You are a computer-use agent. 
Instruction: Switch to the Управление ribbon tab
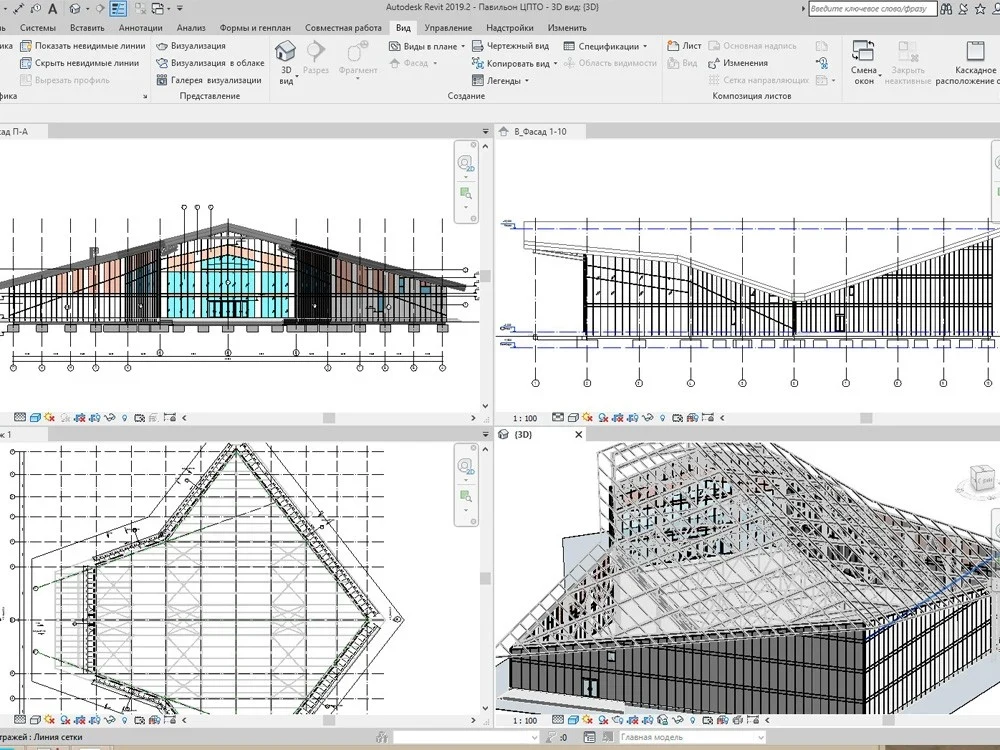click(448, 28)
